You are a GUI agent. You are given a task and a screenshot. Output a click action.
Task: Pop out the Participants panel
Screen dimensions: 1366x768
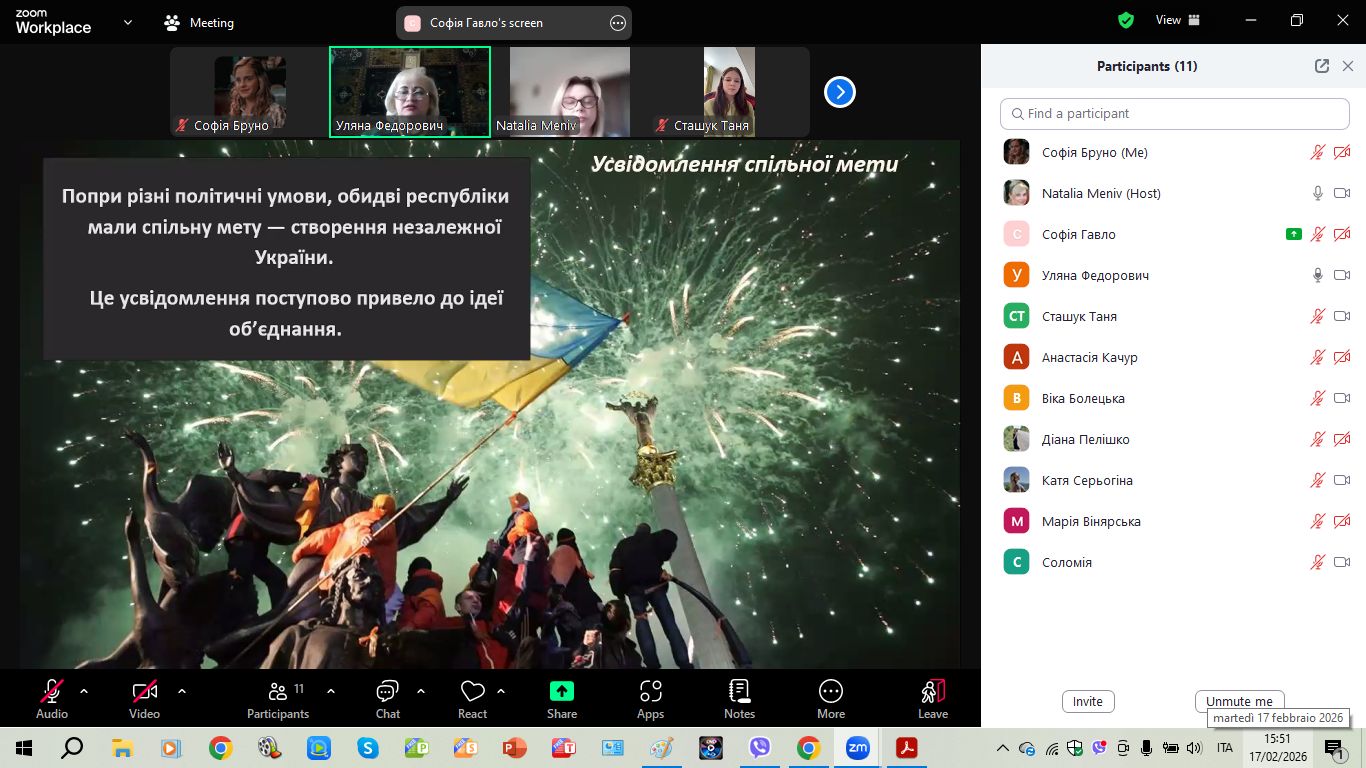[1322, 66]
